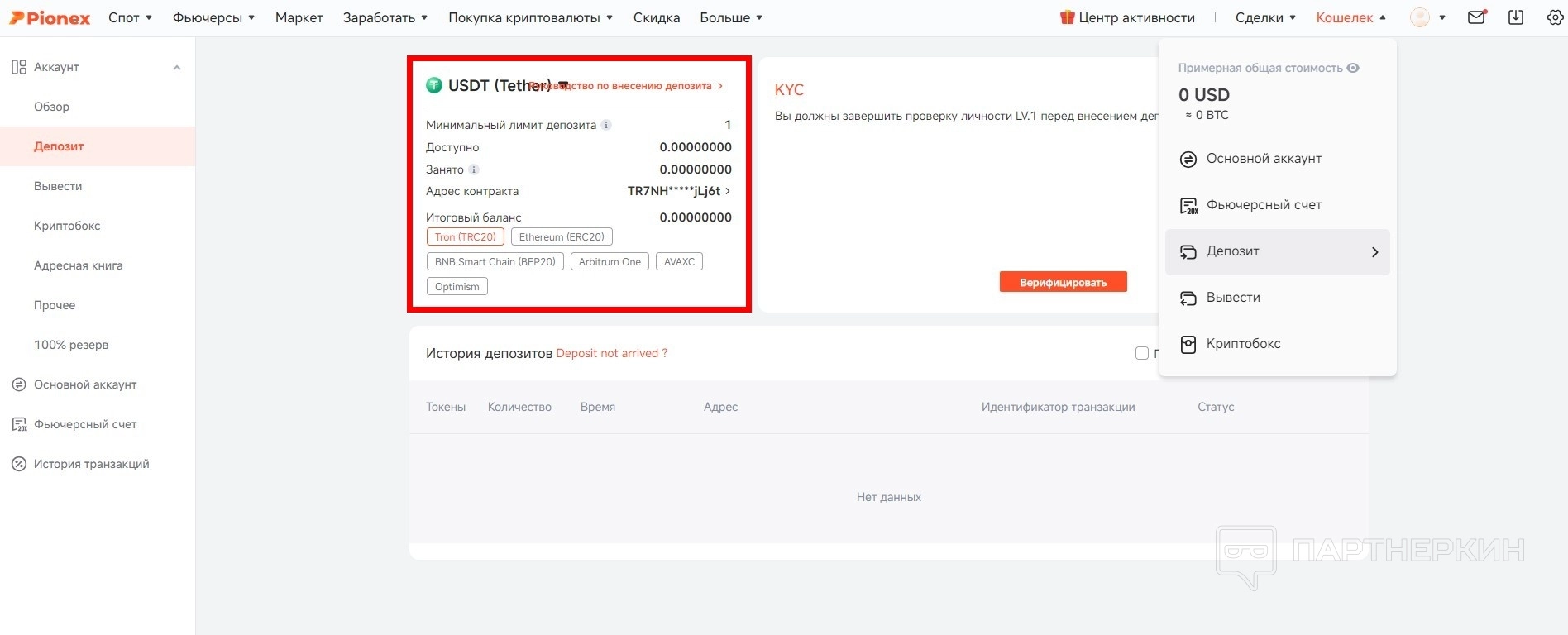Collapse the Аккаунт sidebar section
This screenshot has height=635, width=1568.
pyautogui.click(x=177, y=67)
